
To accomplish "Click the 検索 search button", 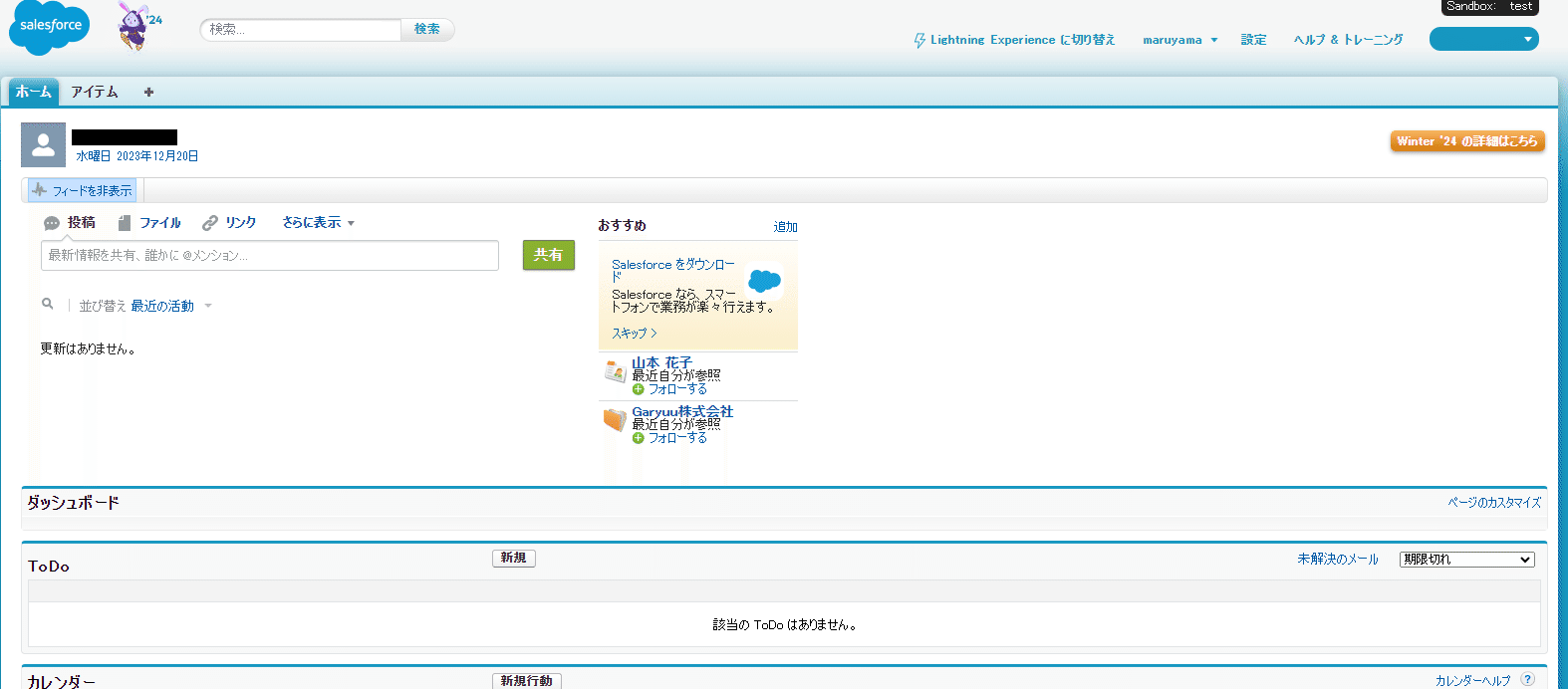I will (x=427, y=30).
